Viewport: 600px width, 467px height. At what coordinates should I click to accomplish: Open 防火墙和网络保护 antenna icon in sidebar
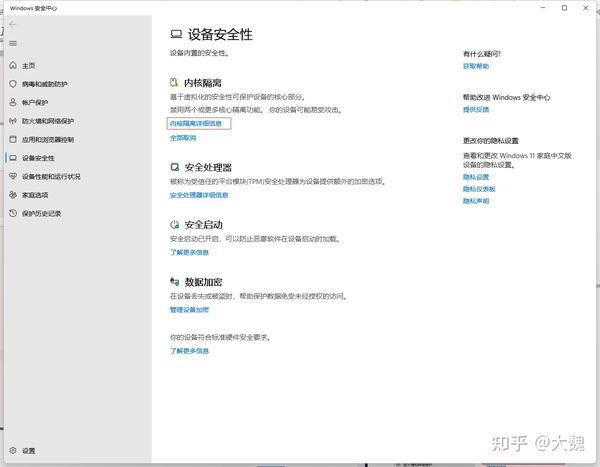[13, 121]
